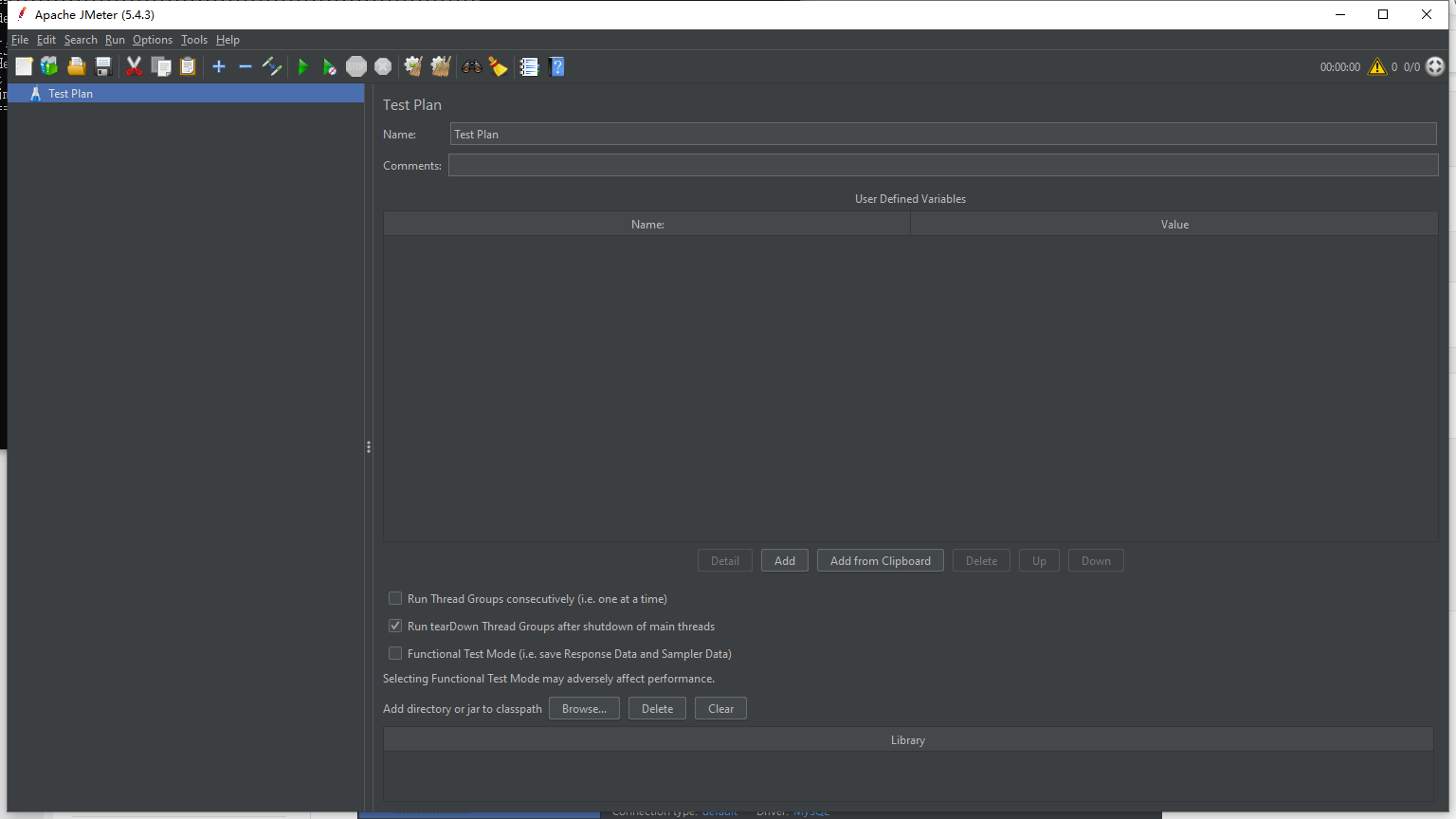1456x819 pixels.
Task: Click the Down button
Action: [x=1096, y=560]
